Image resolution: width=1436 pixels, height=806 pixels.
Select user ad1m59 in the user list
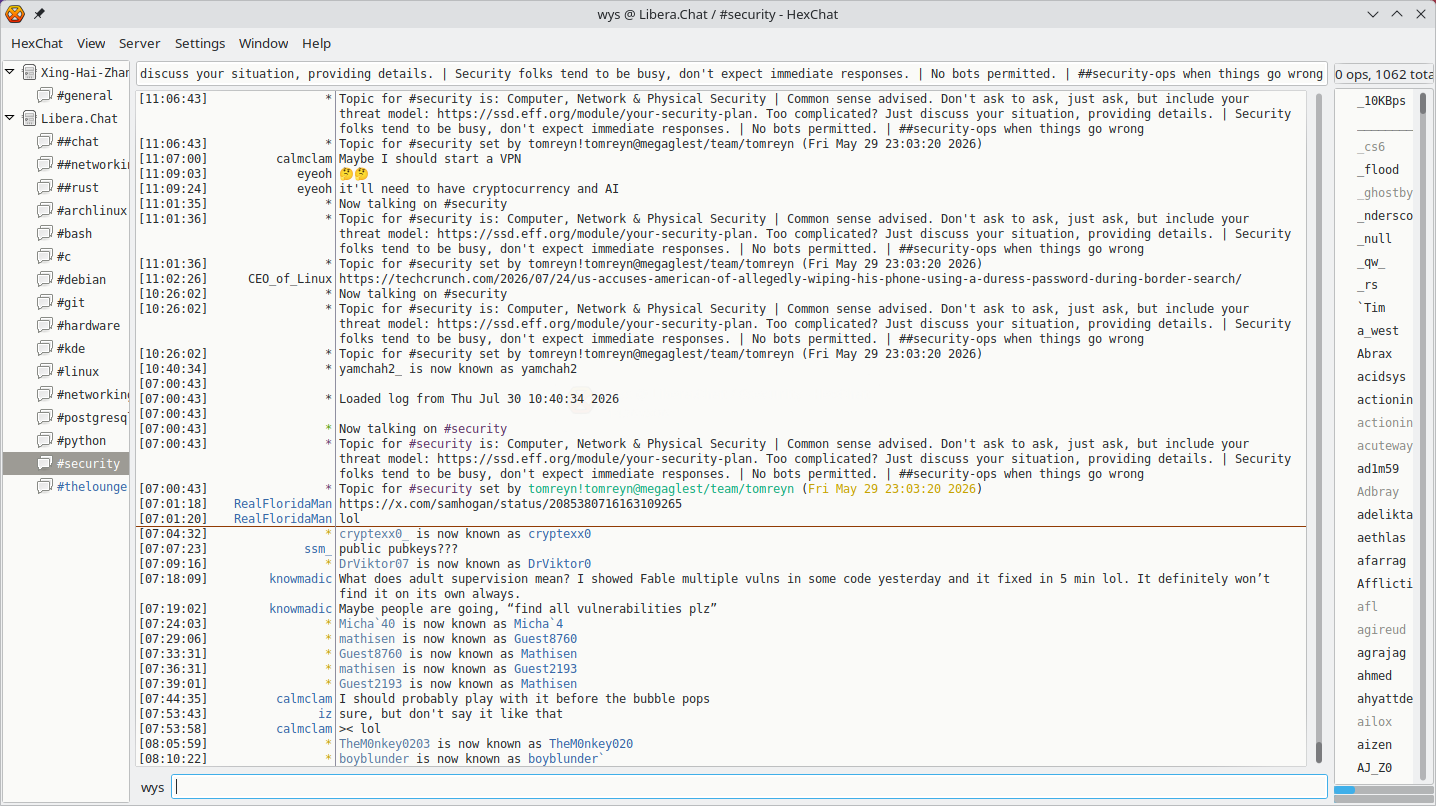1378,469
